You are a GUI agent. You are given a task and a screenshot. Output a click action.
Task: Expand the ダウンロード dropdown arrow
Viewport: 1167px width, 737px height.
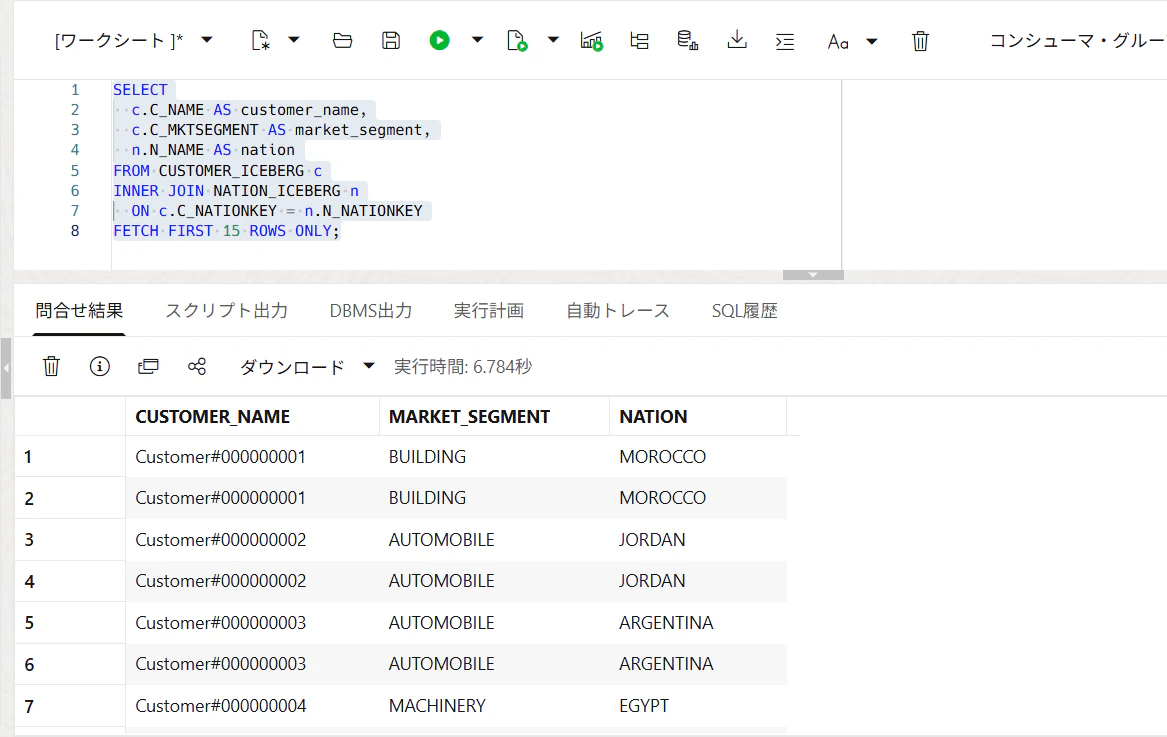368,366
